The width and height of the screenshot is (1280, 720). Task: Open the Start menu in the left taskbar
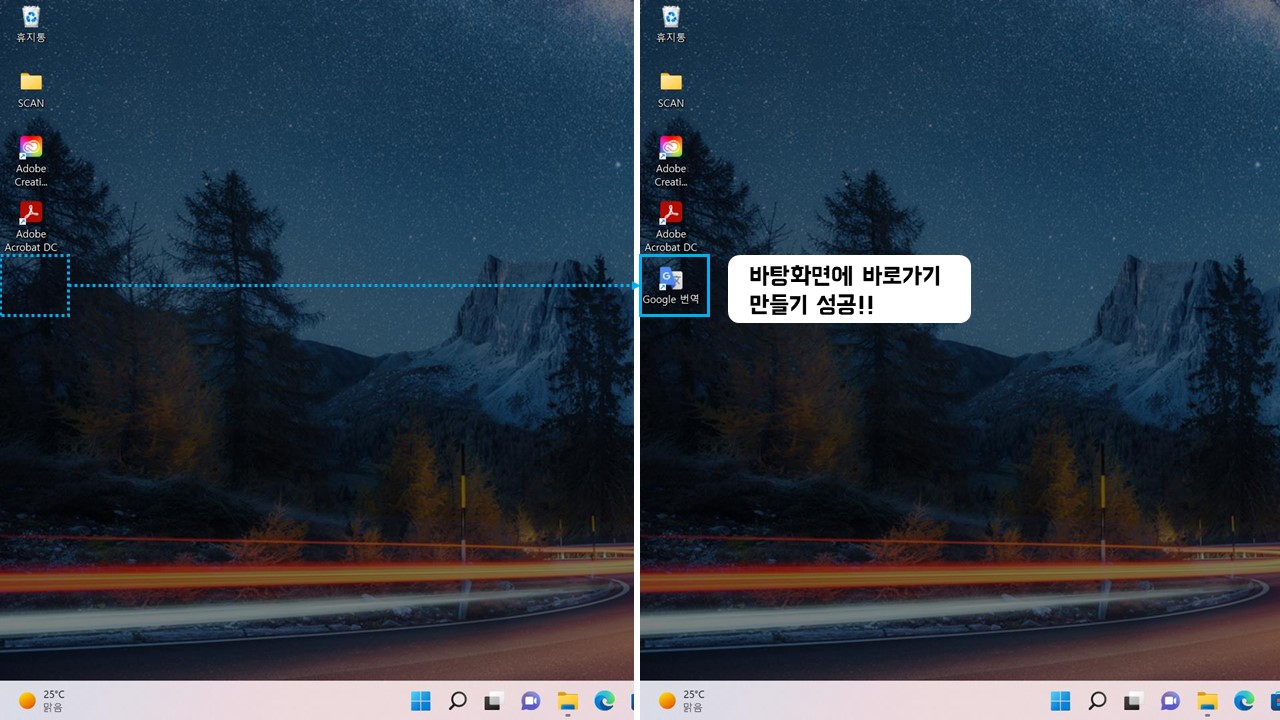click(421, 701)
